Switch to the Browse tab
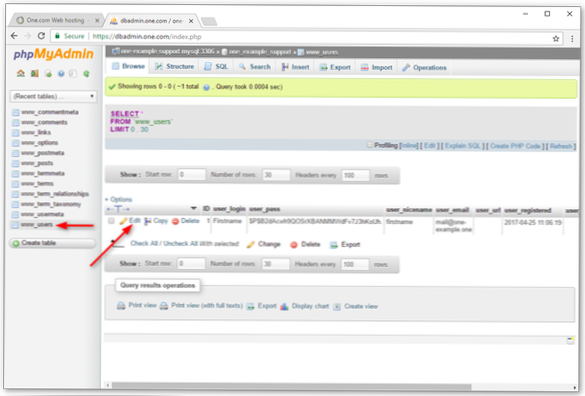585x396 pixels. coord(128,66)
